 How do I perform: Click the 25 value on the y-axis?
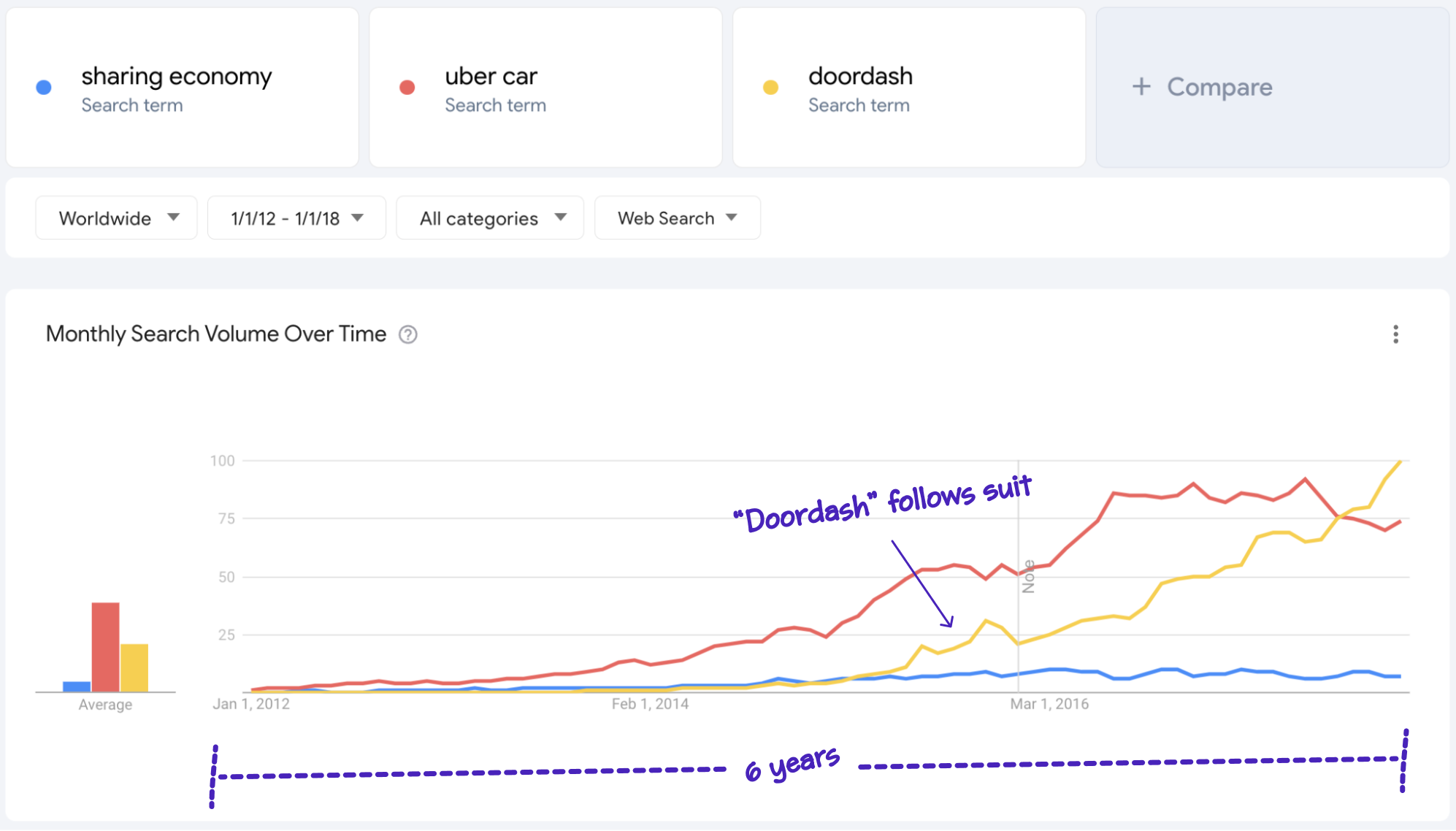[x=226, y=635]
